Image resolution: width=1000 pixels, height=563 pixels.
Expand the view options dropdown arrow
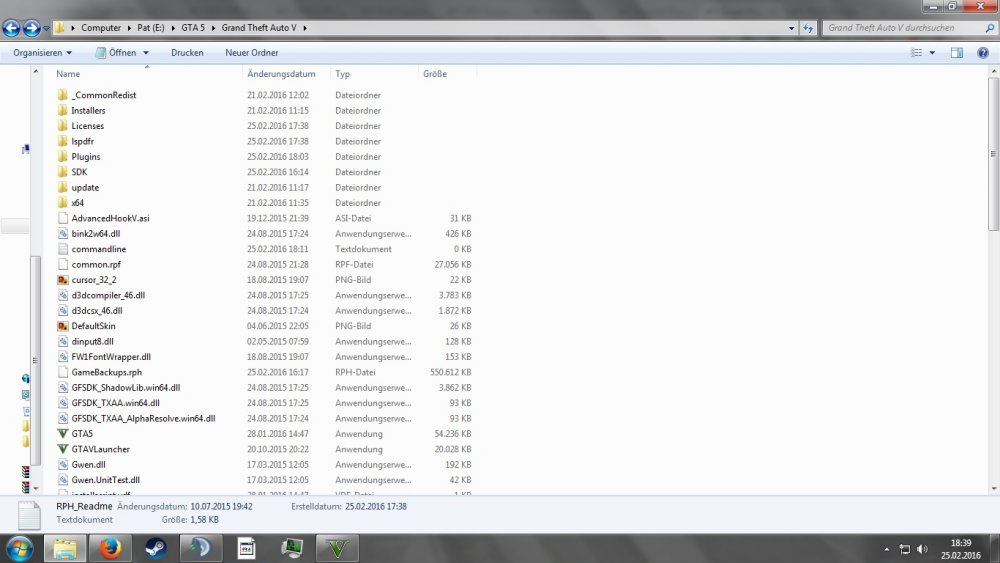coord(932,53)
